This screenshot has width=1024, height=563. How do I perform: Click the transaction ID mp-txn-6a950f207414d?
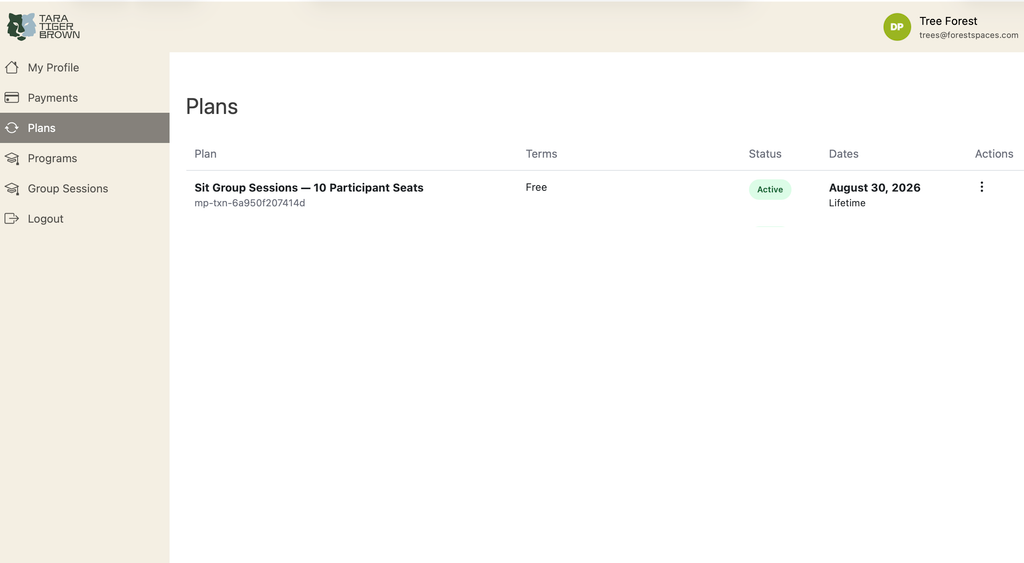(249, 203)
